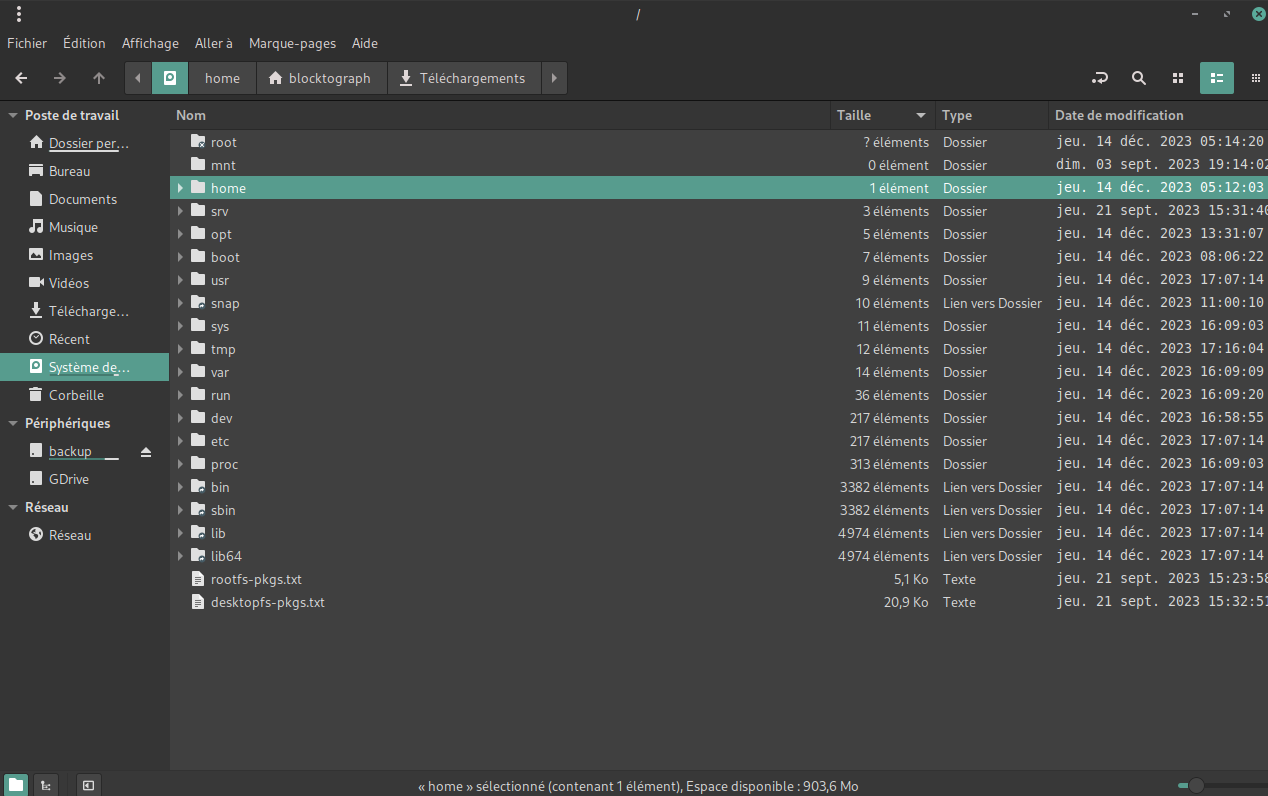Open the Aide menu
Viewport: 1268px width, 796px height.
365,43
